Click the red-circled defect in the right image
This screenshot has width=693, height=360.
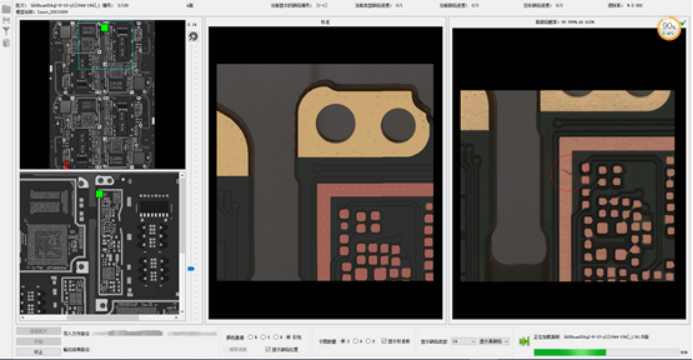click(568, 173)
